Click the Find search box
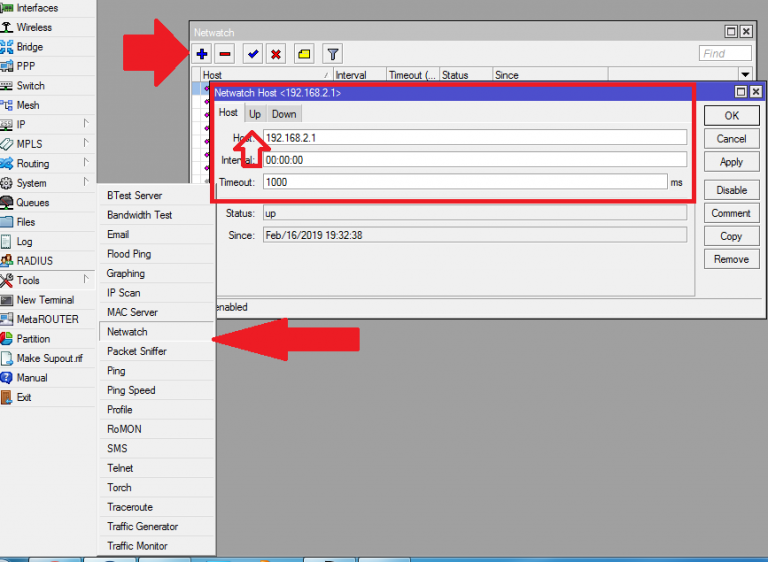This screenshot has height=562, width=768. pos(725,54)
